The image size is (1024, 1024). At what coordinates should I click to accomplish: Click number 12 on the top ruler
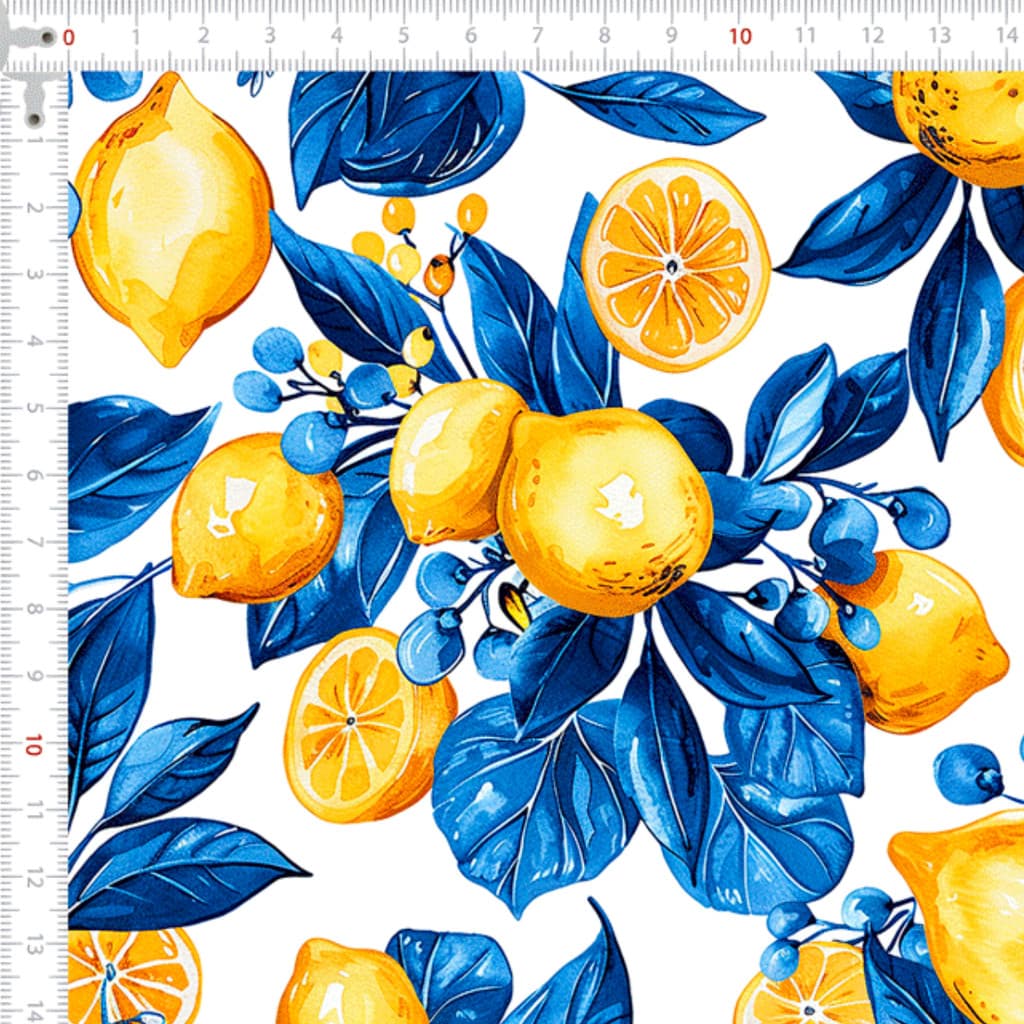point(872,36)
